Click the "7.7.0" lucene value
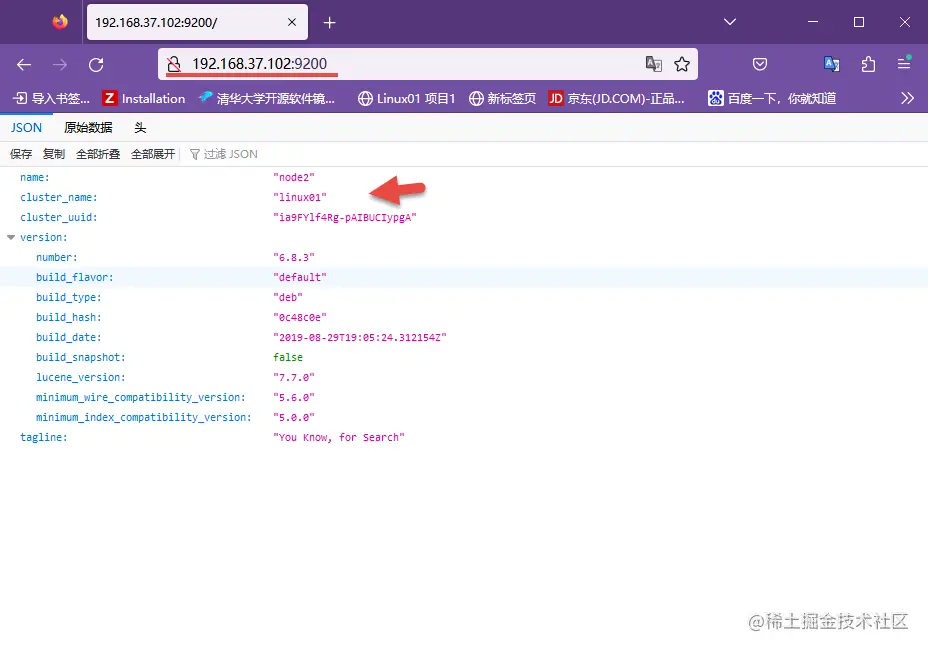The image size is (928, 651). (x=294, y=378)
